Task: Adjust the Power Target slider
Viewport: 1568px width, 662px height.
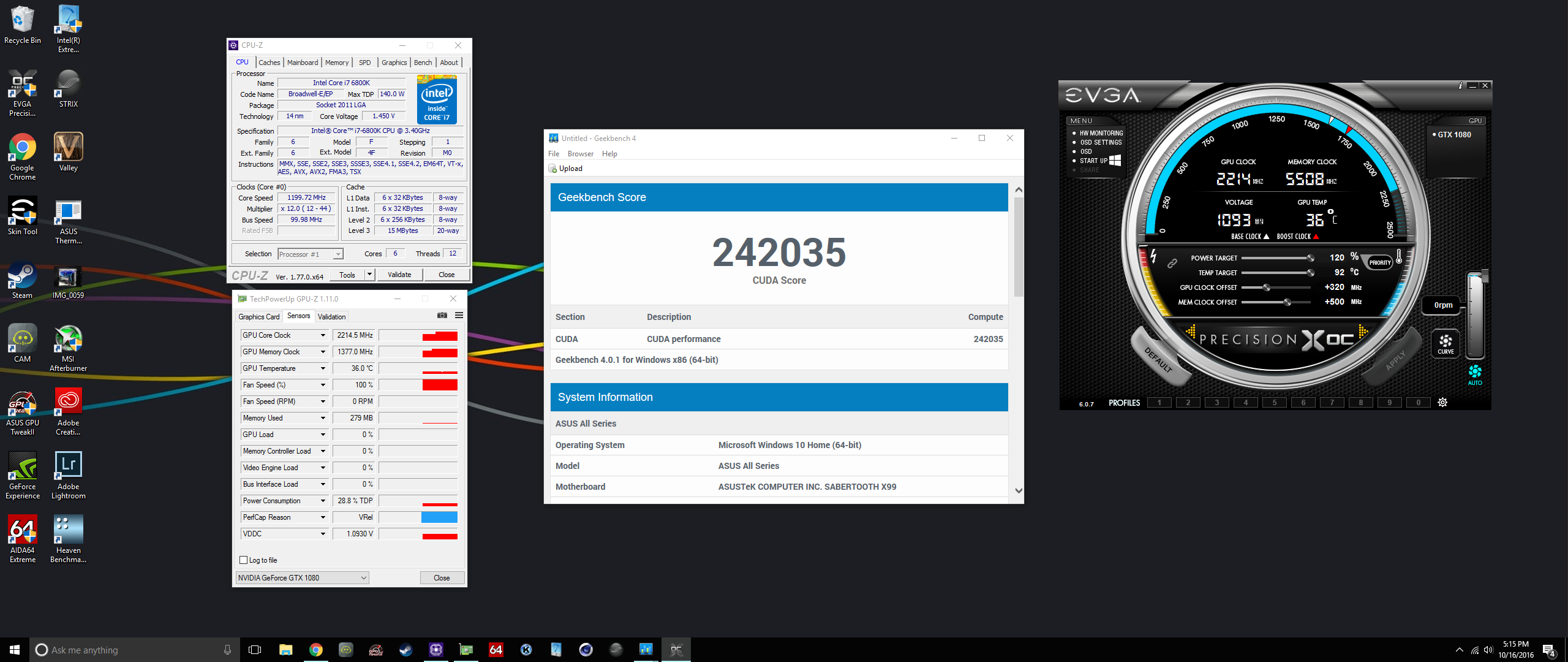Action: 1277,258
